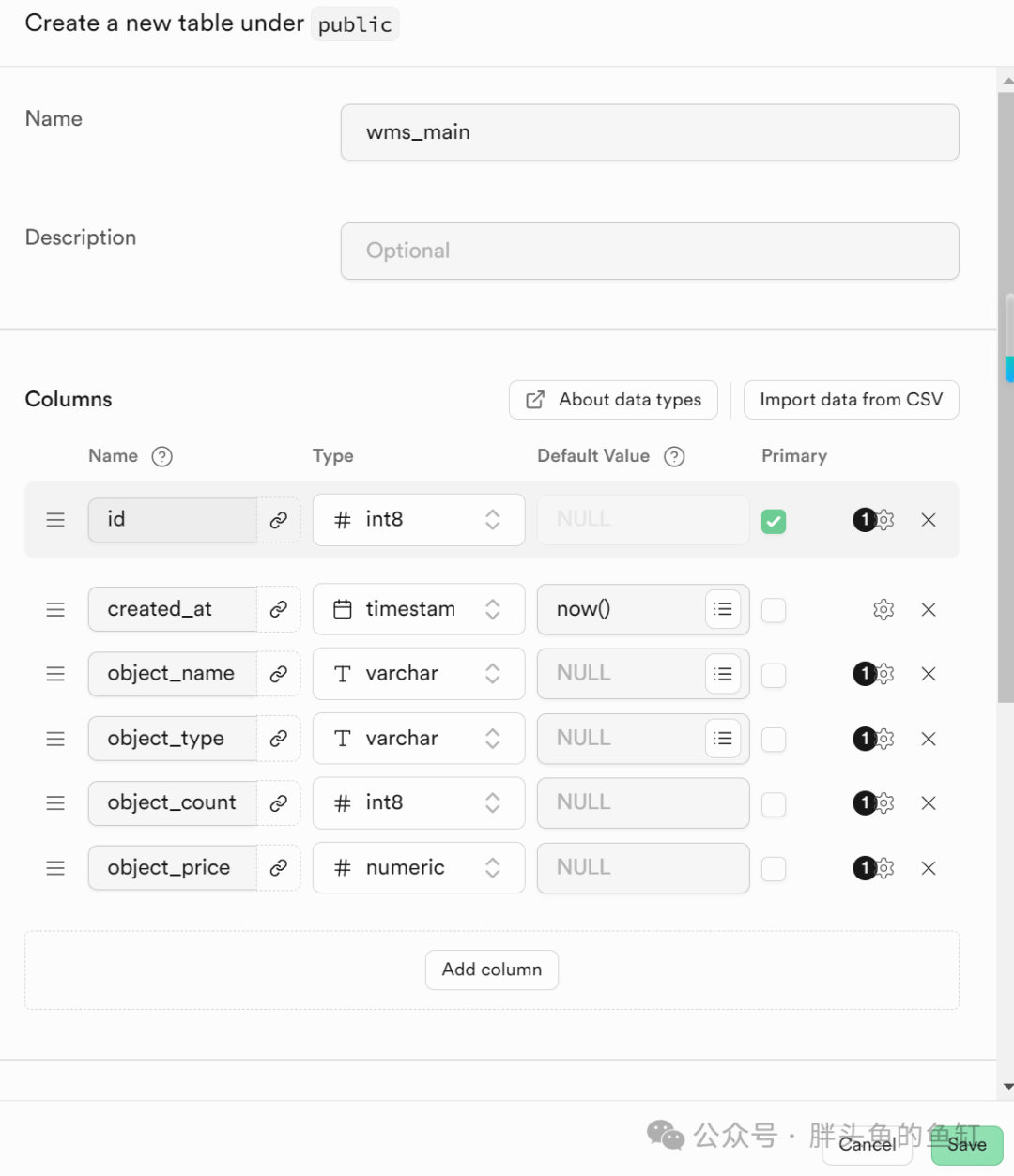Click the vertical scrollbar thumb
1014x1176 pixels.
click(x=1006, y=394)
